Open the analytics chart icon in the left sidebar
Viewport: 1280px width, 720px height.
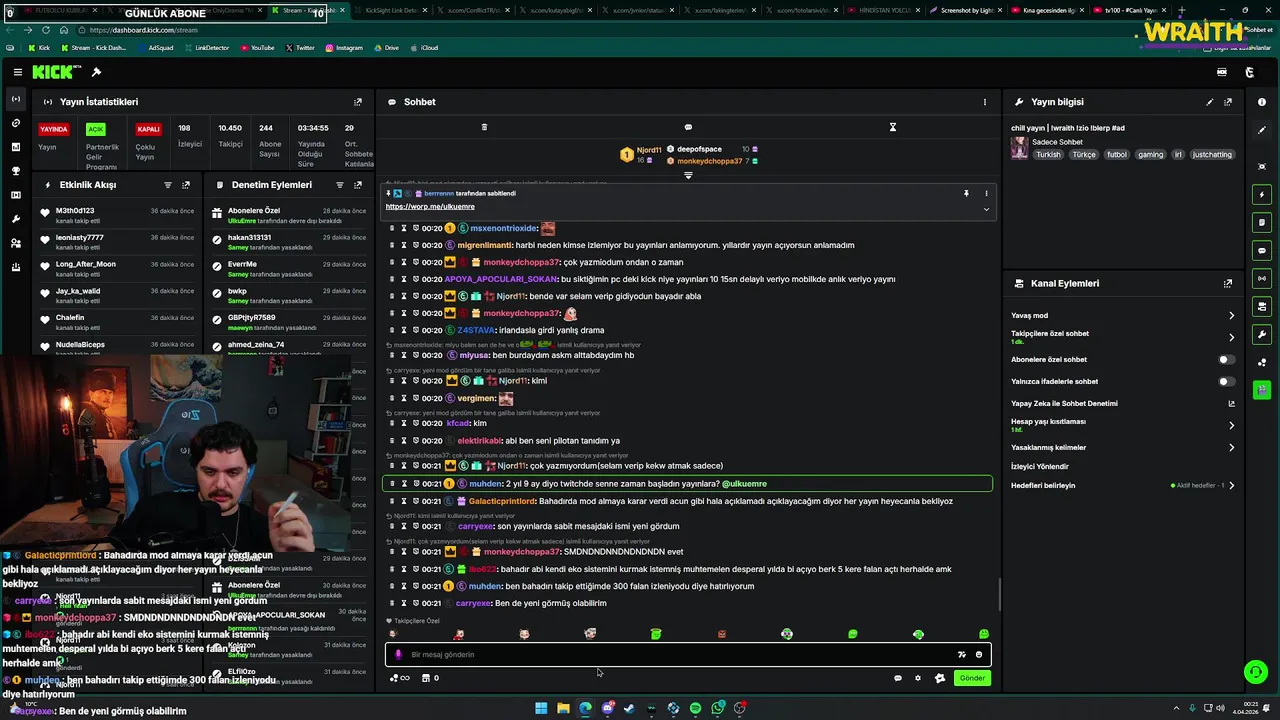16,147
